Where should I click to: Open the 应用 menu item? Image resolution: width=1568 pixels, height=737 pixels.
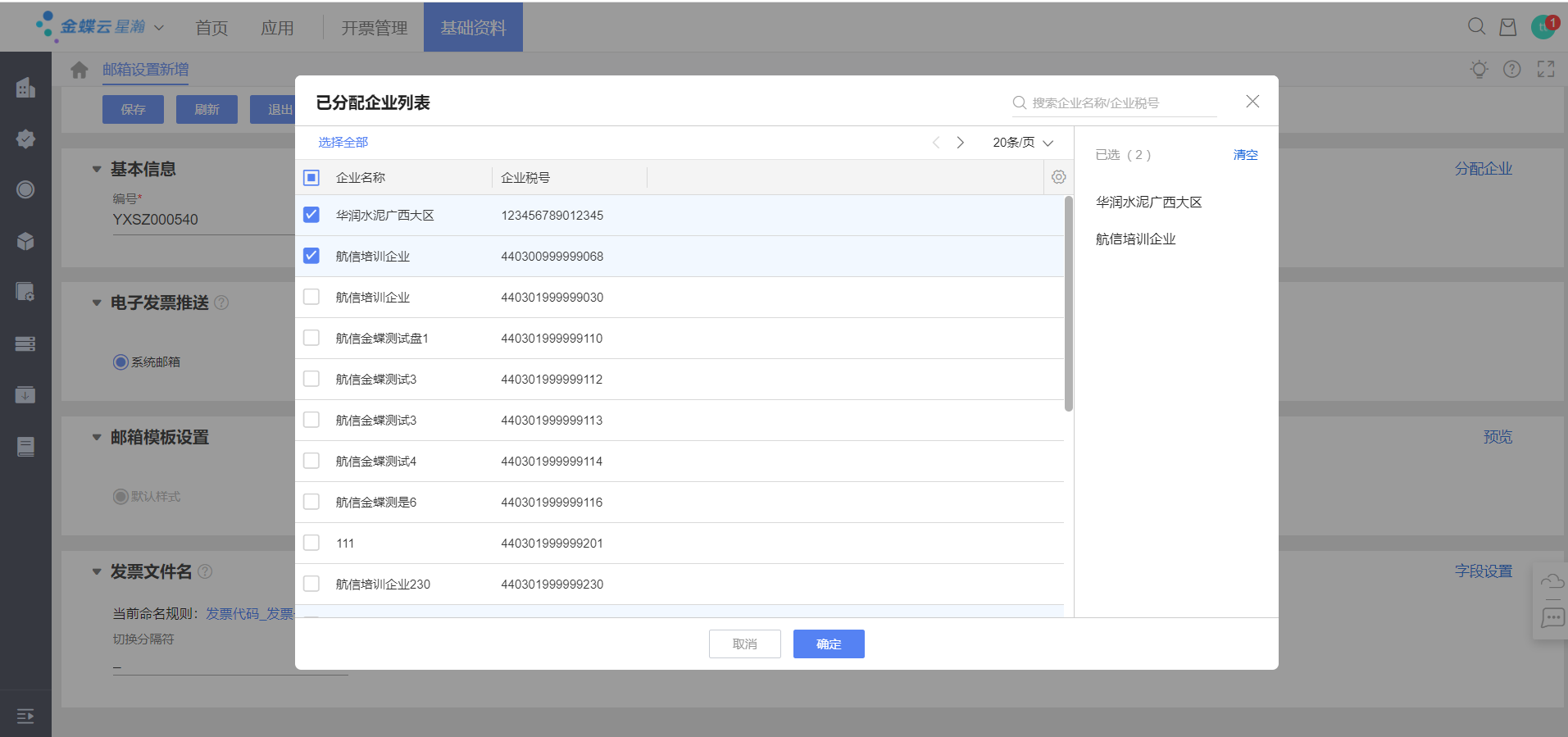click(x=277, y=28)
